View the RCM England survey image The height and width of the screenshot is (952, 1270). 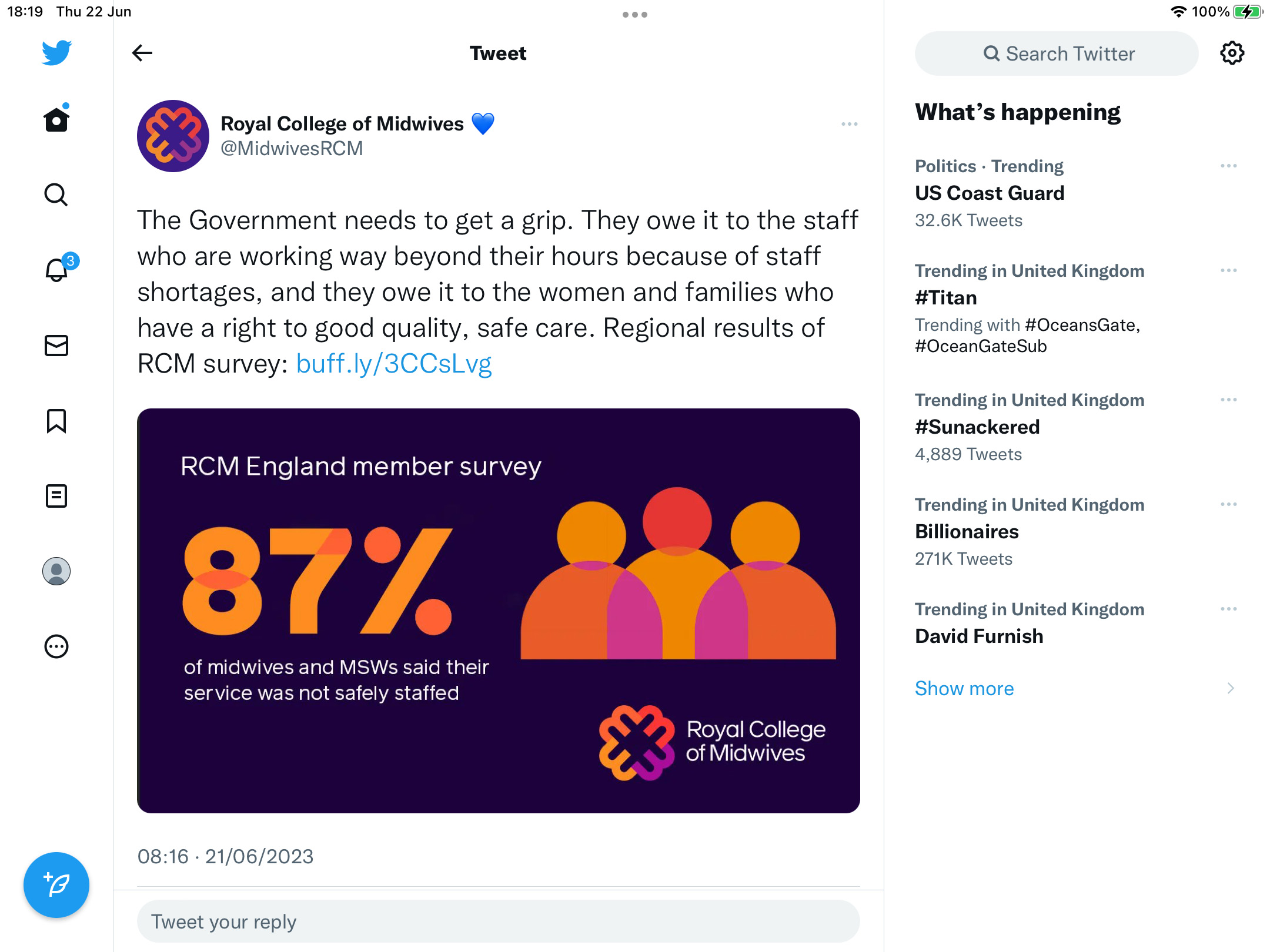click(x=499, y=611)
